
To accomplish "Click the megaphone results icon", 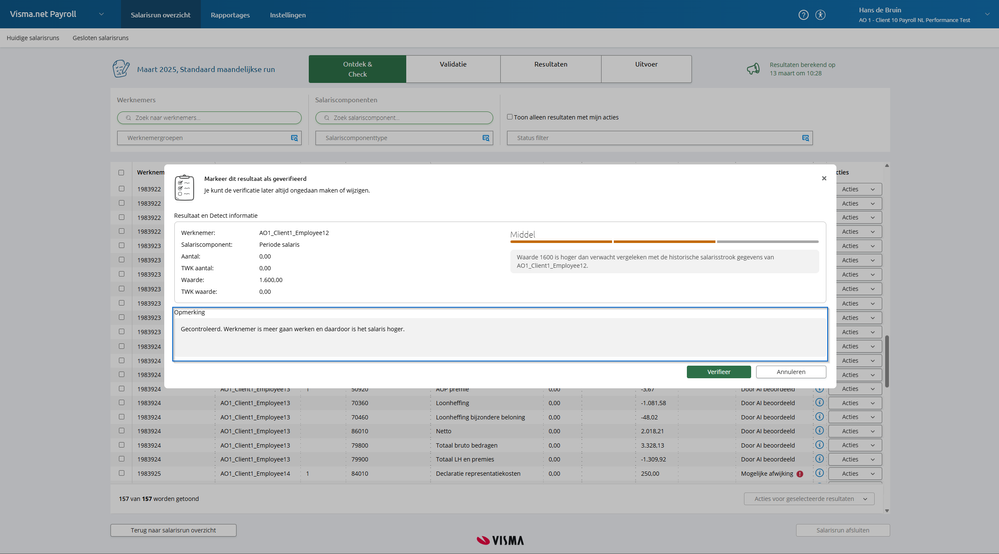I will point(753,69).
